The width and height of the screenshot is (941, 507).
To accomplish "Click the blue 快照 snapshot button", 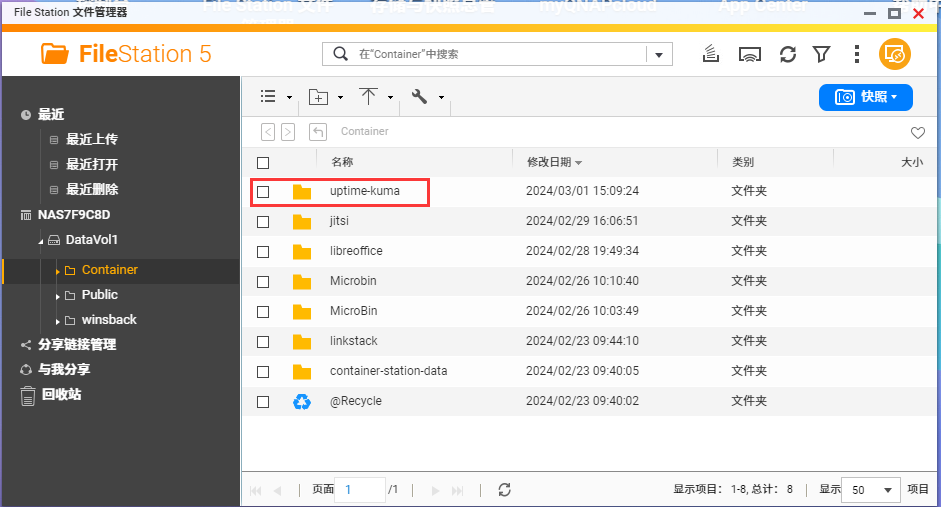I will click(x=865, y=97).
